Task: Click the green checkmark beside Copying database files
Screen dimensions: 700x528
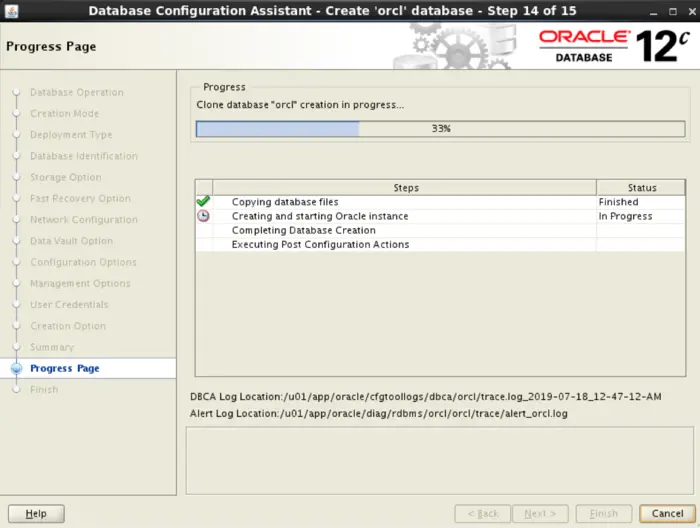Action: [203, 201]
